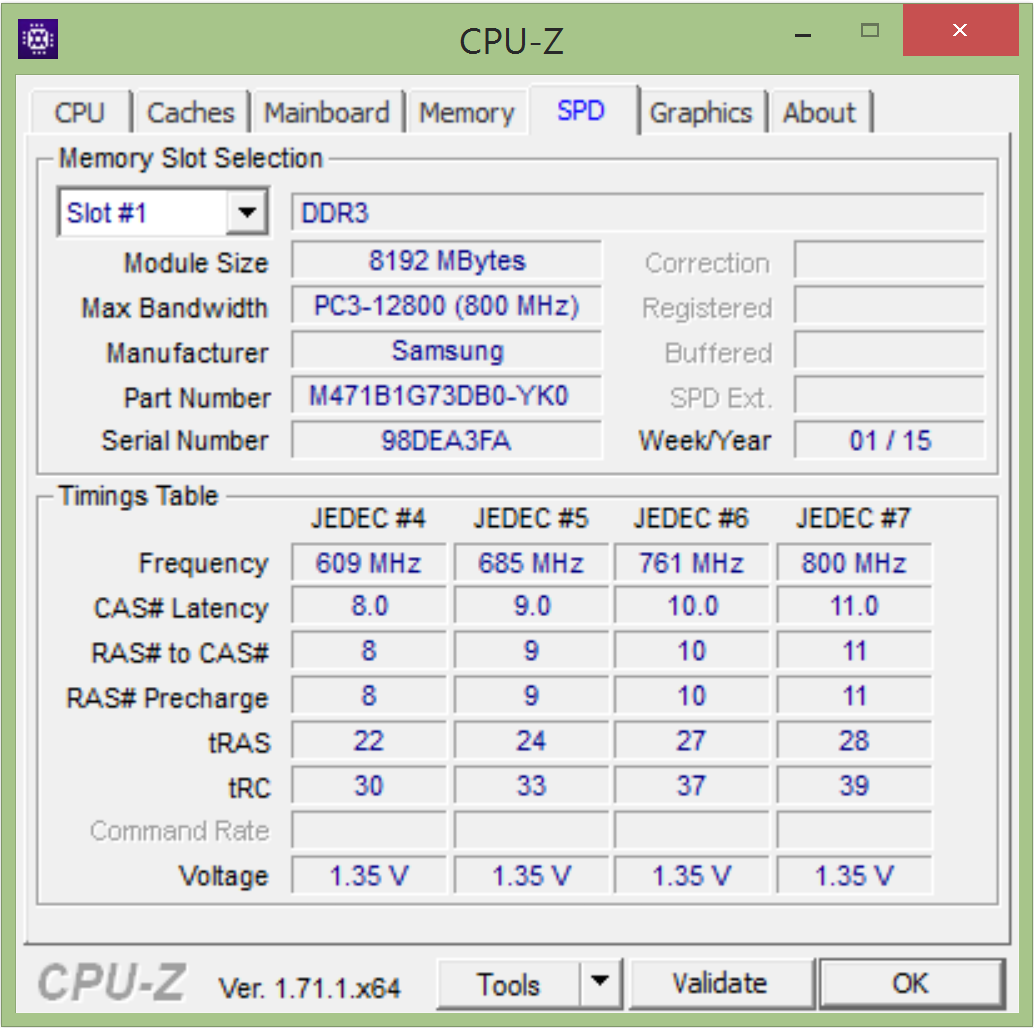Image resolution: width=1034 pixels, height=1028 pixels.
Task: Click serial number 98DEA3FA
Action: tap(446, 440)
